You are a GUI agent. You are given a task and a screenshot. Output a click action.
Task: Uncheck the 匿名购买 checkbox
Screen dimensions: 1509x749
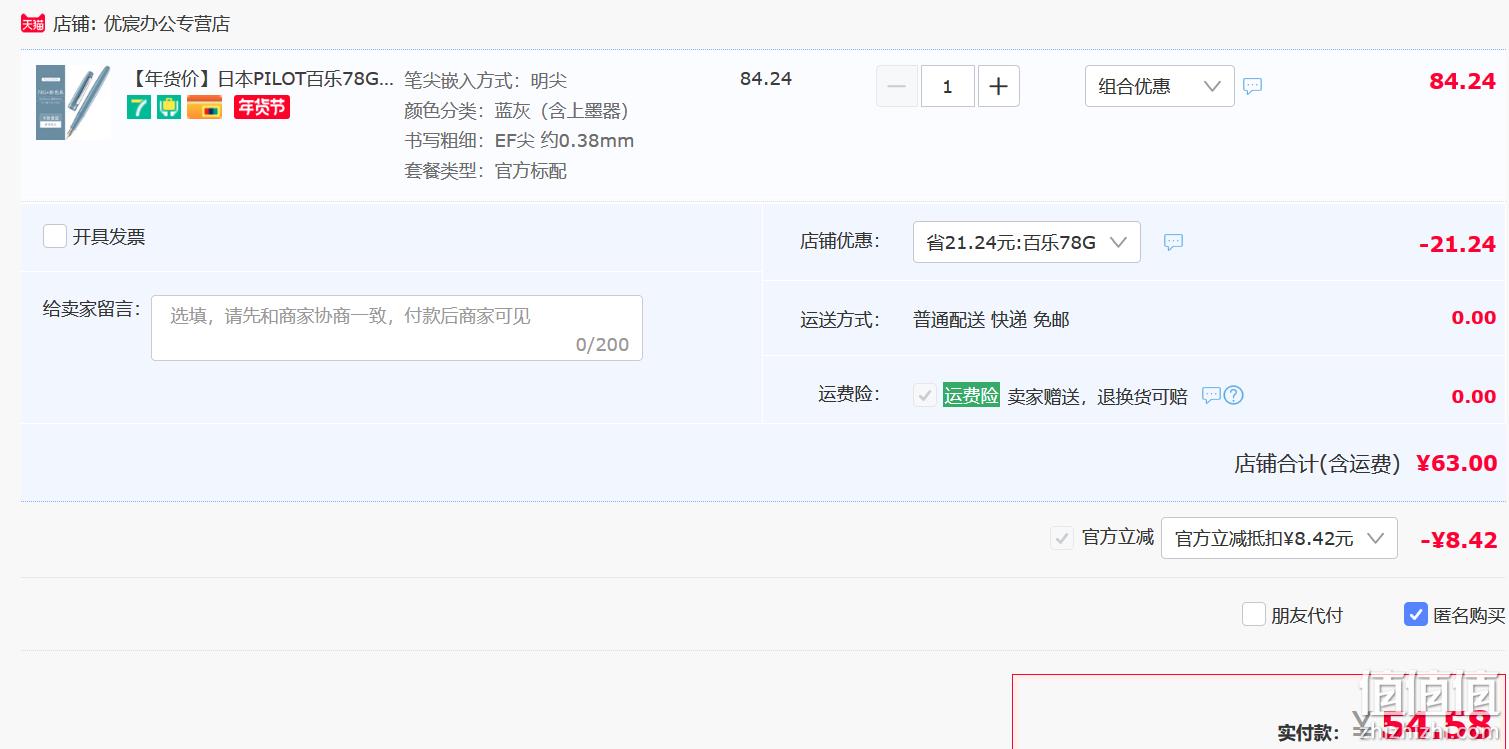tap(1416, 614)
